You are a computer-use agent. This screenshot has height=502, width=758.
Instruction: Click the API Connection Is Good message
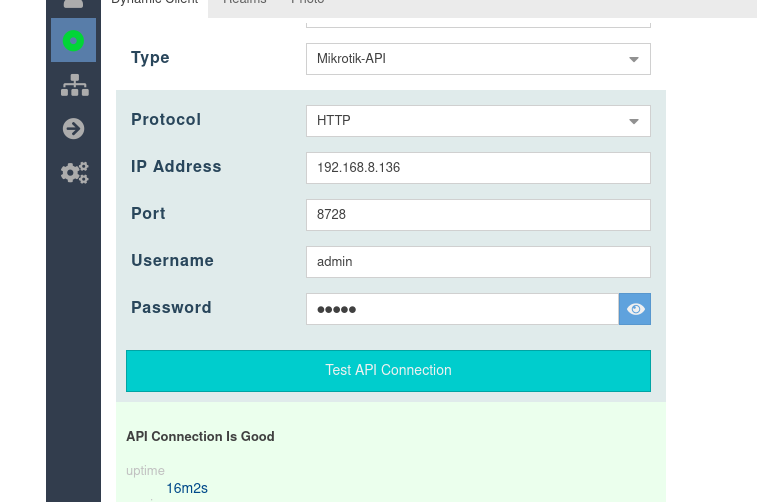click(200, 437)
